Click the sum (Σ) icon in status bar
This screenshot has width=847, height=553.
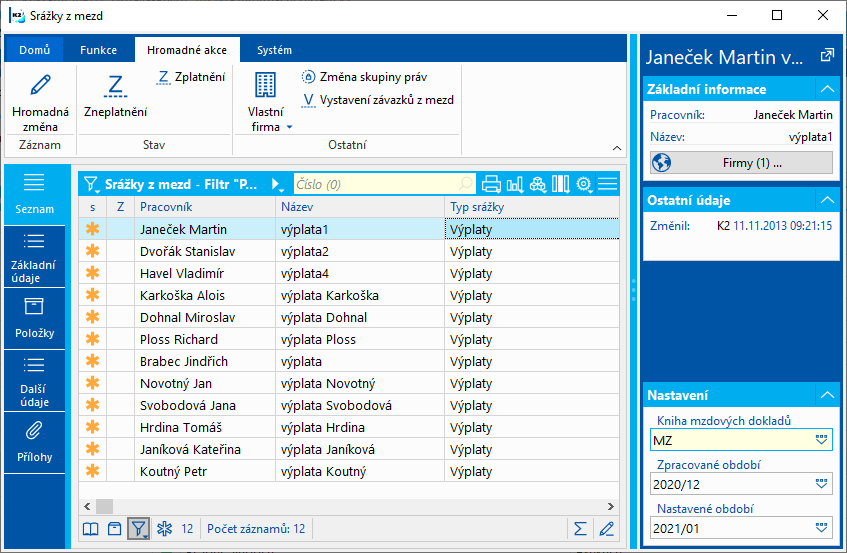580,528
